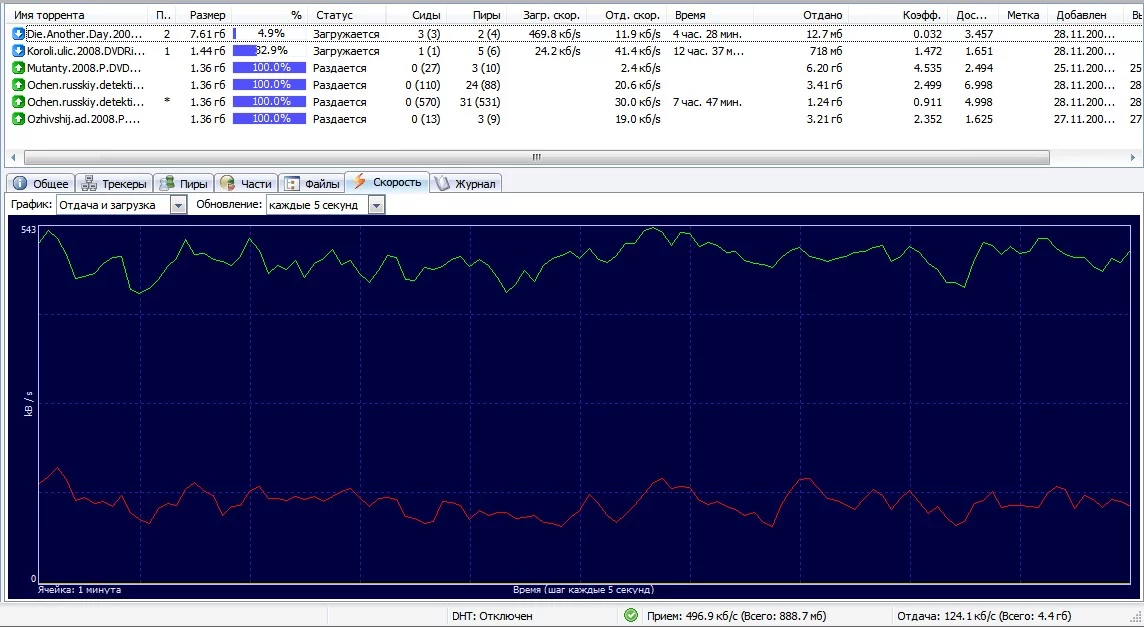1144x627 pixels.
Task: Click download icon of Koroli.ulic torrent
Action: click(x=18, y=51)
